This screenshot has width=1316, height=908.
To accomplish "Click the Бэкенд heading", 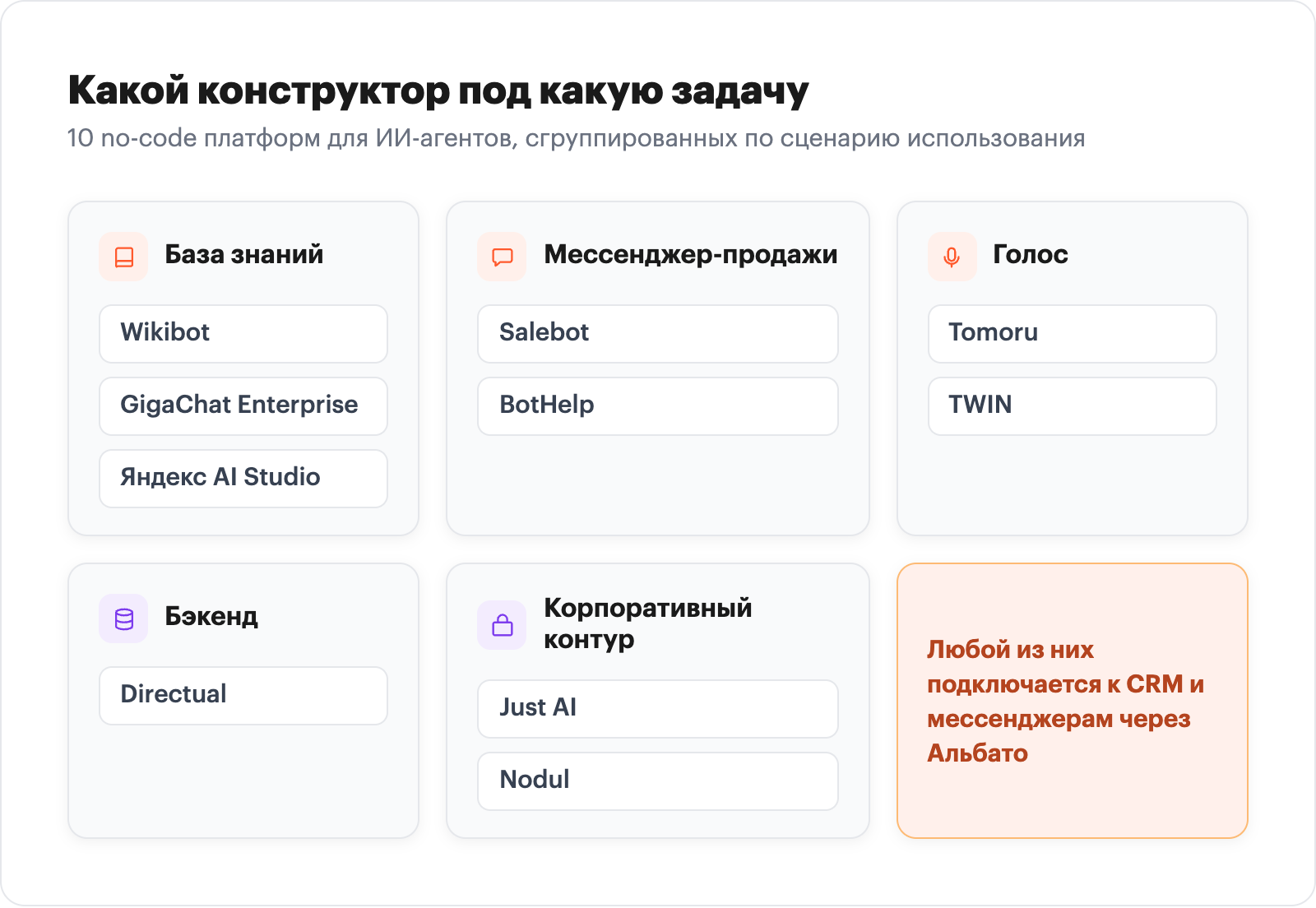I will pyautogui.click(x=211, y=617).
